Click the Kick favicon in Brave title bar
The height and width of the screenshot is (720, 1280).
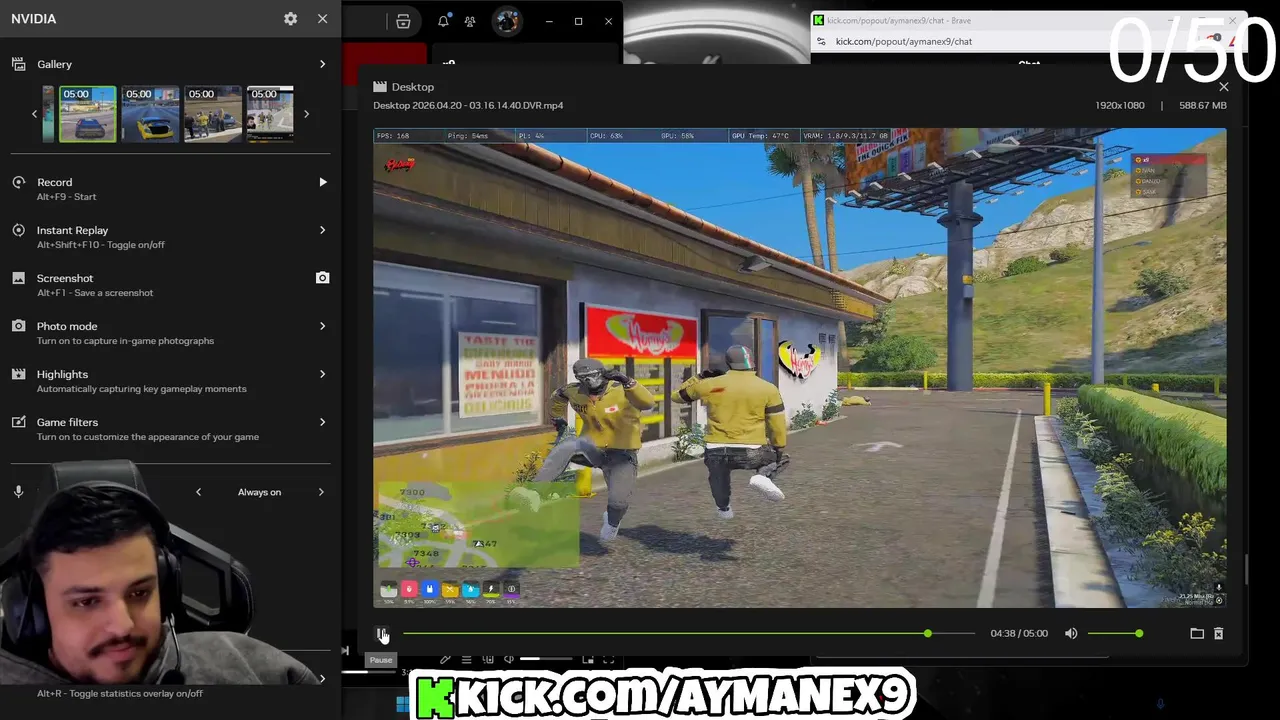pyautogui.click(x=819, y=20)
